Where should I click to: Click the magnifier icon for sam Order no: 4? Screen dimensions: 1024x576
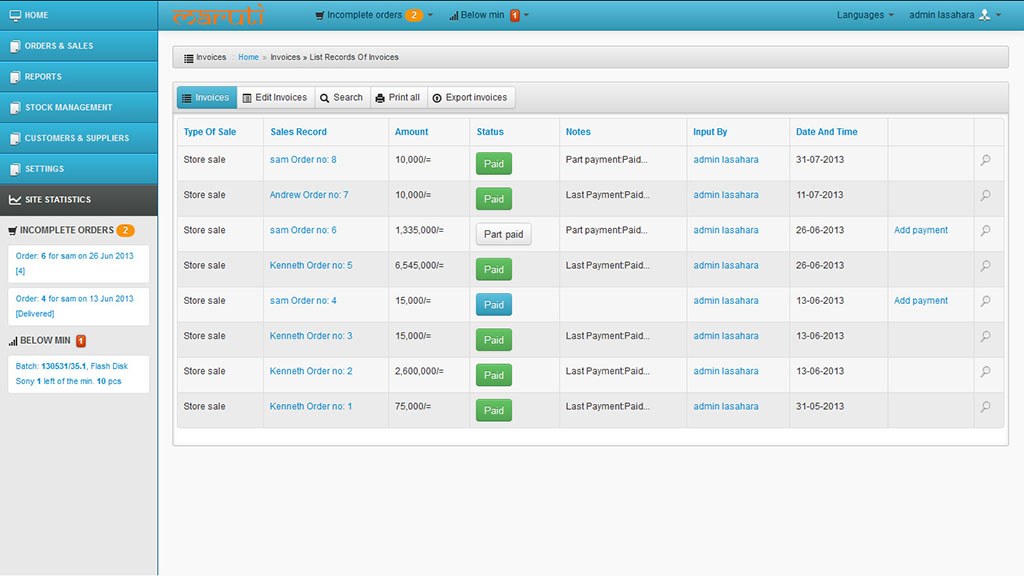[985, 301]
